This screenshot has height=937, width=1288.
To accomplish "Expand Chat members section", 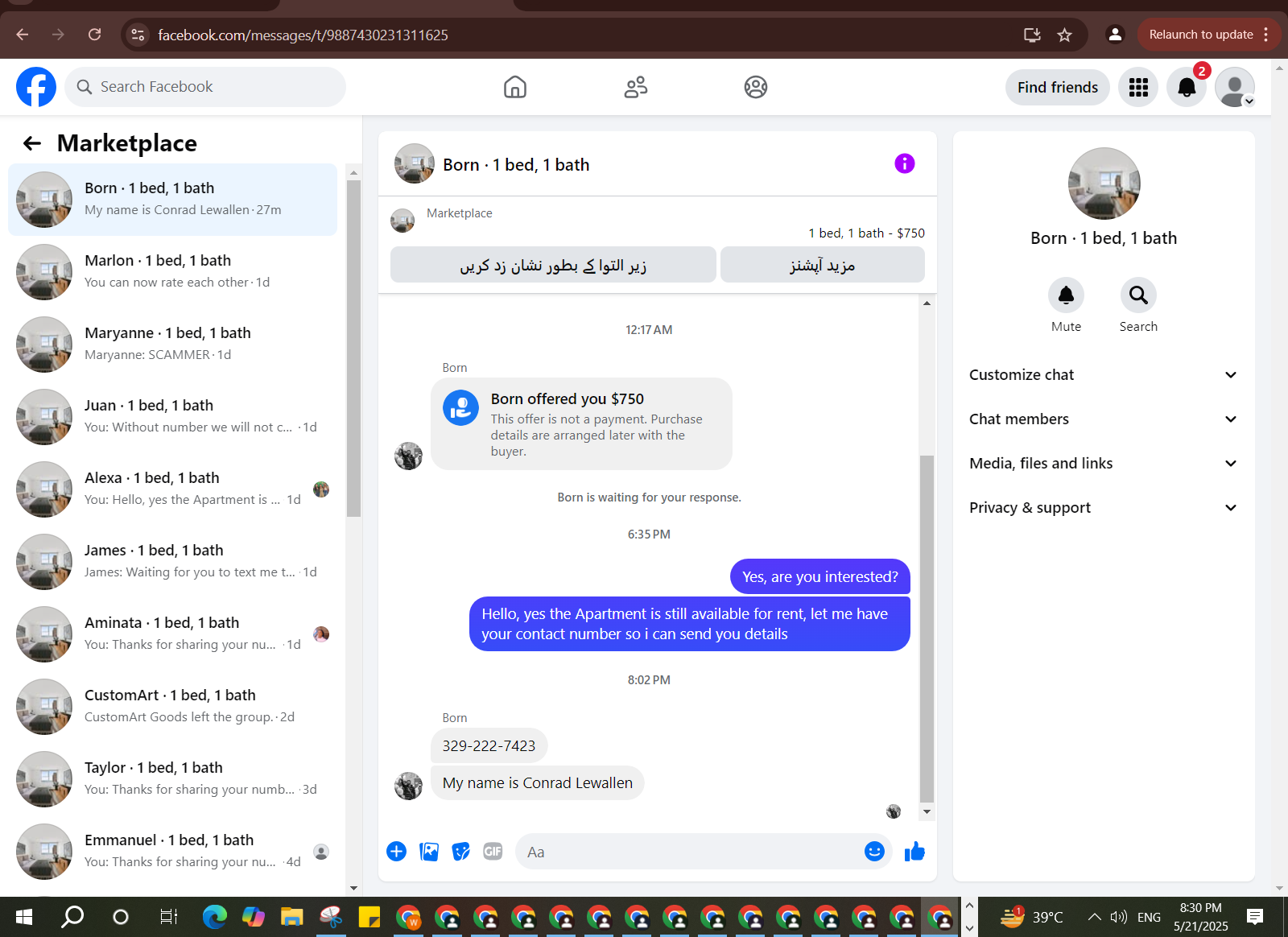I will click(1104, 419).
